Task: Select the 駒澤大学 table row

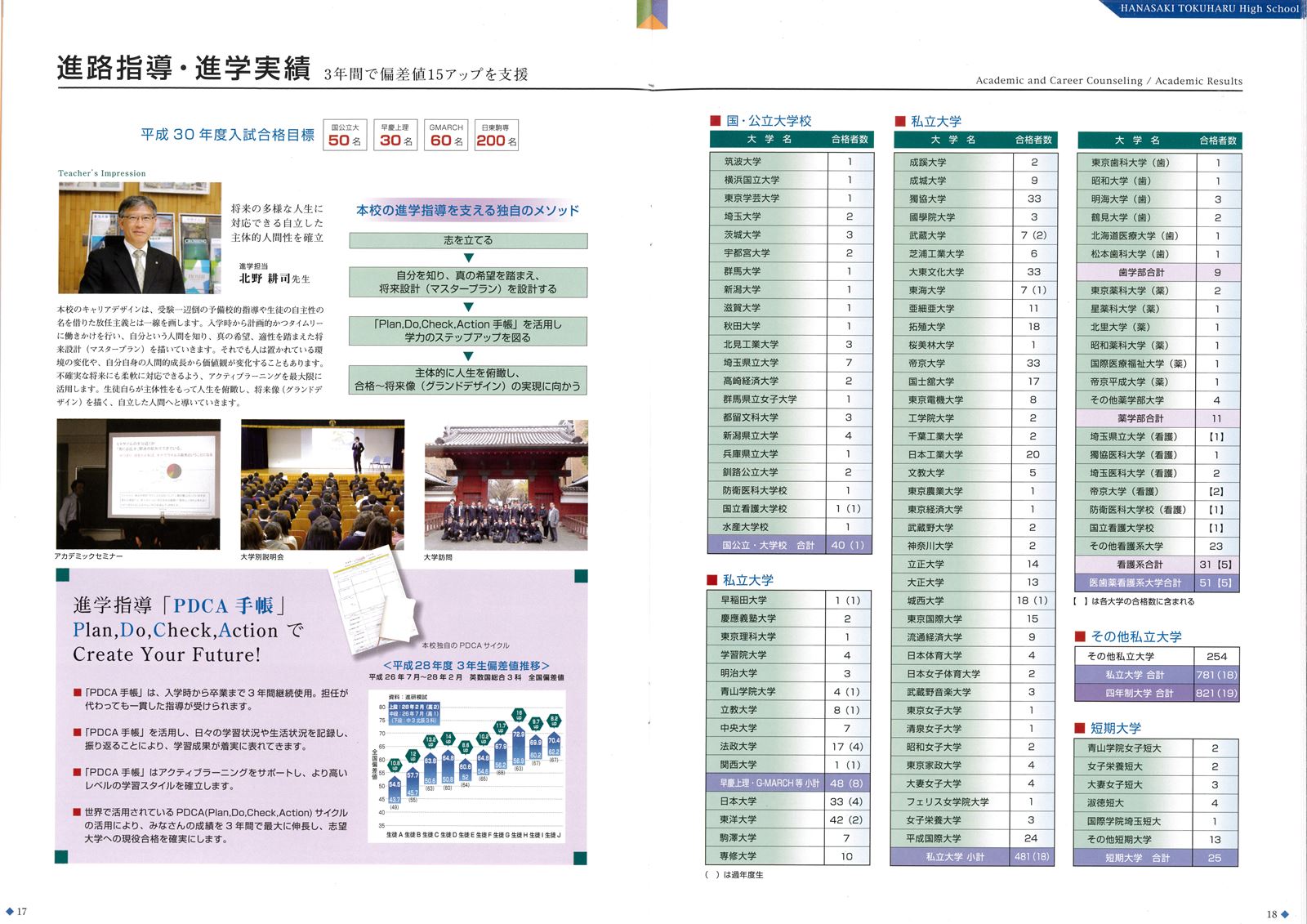Action: pos(789,837)
